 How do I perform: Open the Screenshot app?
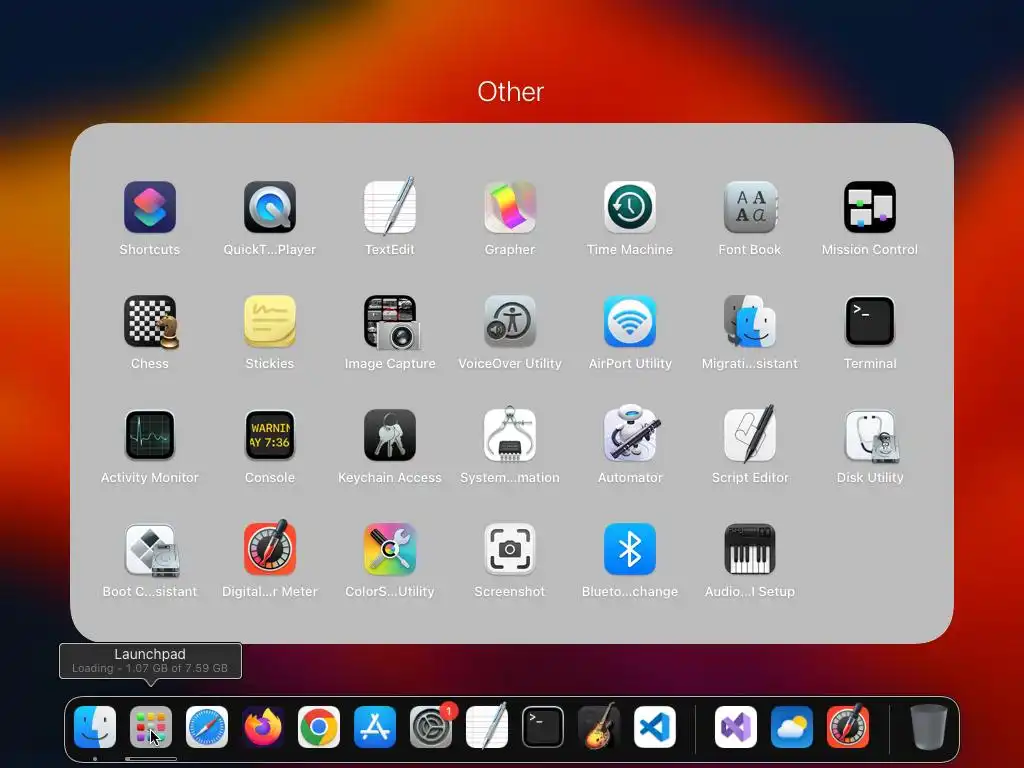510,549
